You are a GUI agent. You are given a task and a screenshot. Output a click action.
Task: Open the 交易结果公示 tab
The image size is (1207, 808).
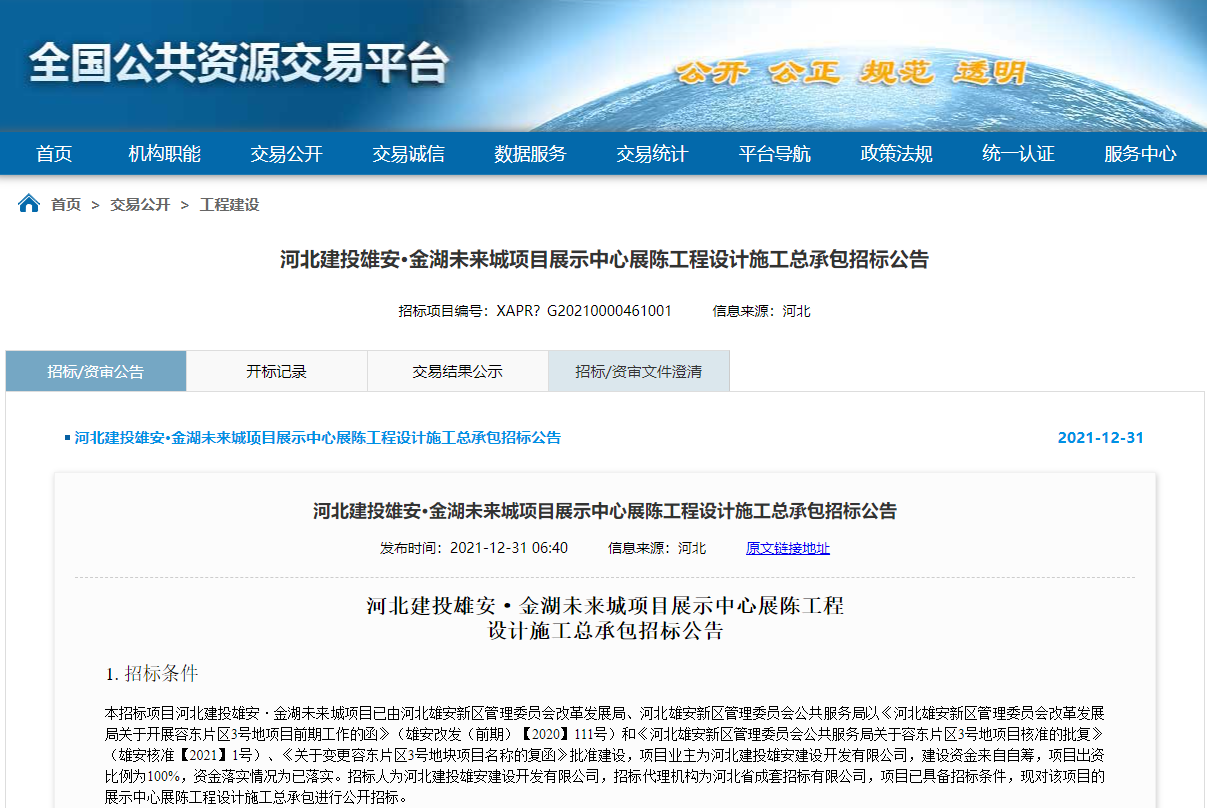tap(458, 372)
